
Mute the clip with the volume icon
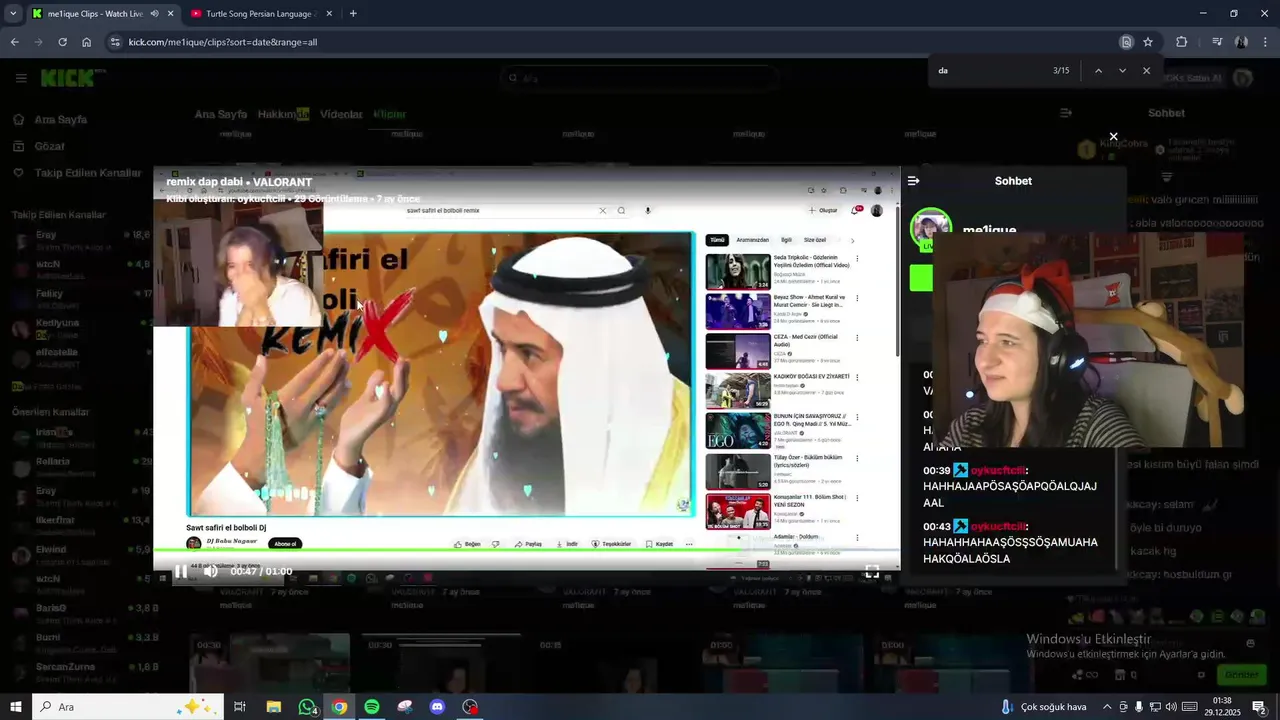click(211, 571)
